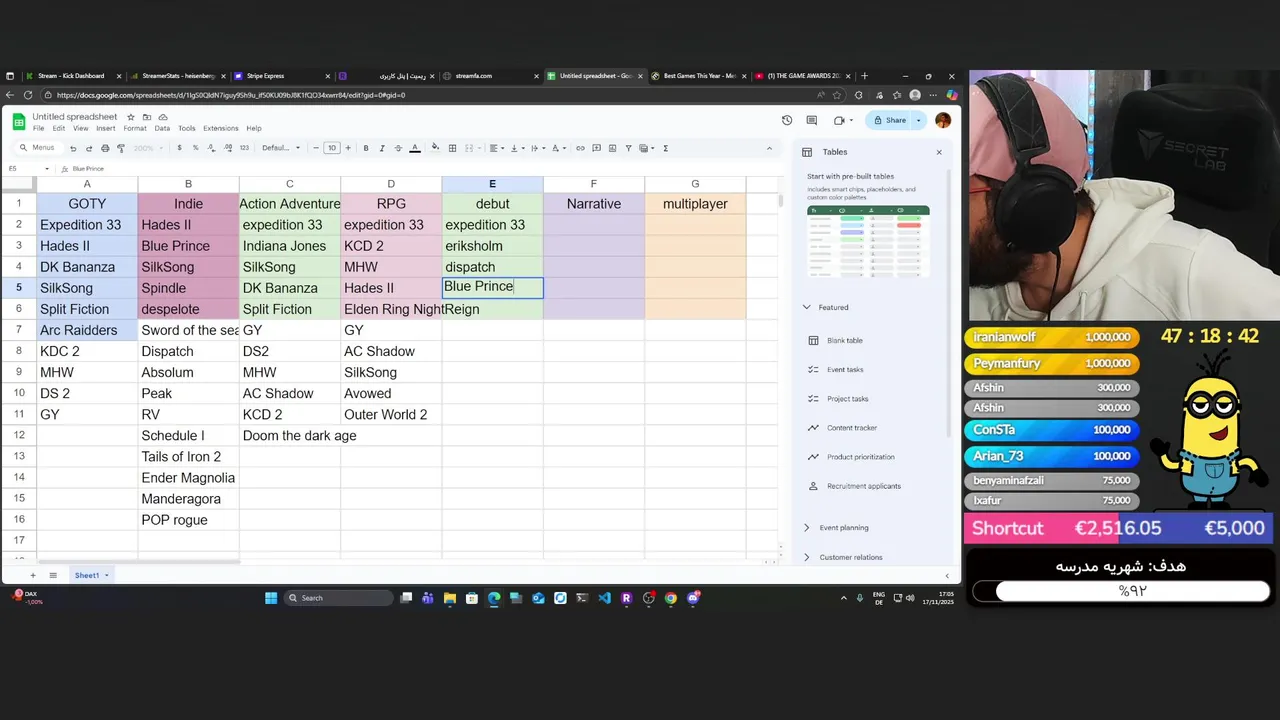Open the comments panel icon
1280x720 pixels.
point(813,120)
